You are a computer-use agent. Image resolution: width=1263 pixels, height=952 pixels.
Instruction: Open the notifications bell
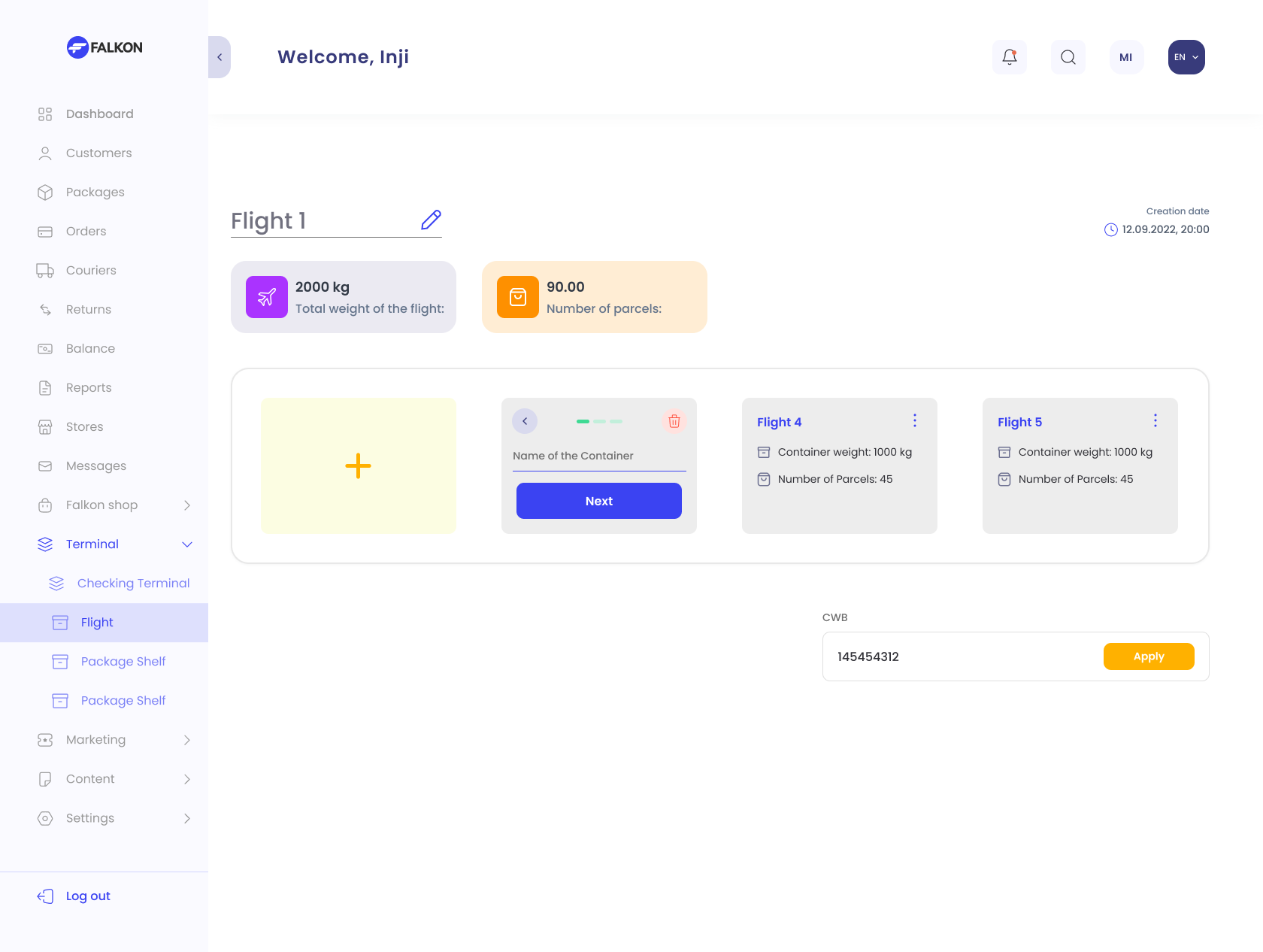(1009, 57)
